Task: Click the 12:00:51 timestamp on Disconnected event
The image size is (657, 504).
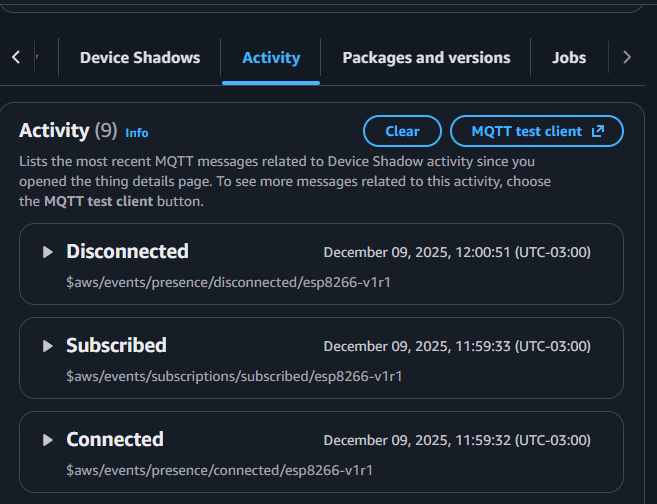Action: (457, 252)
